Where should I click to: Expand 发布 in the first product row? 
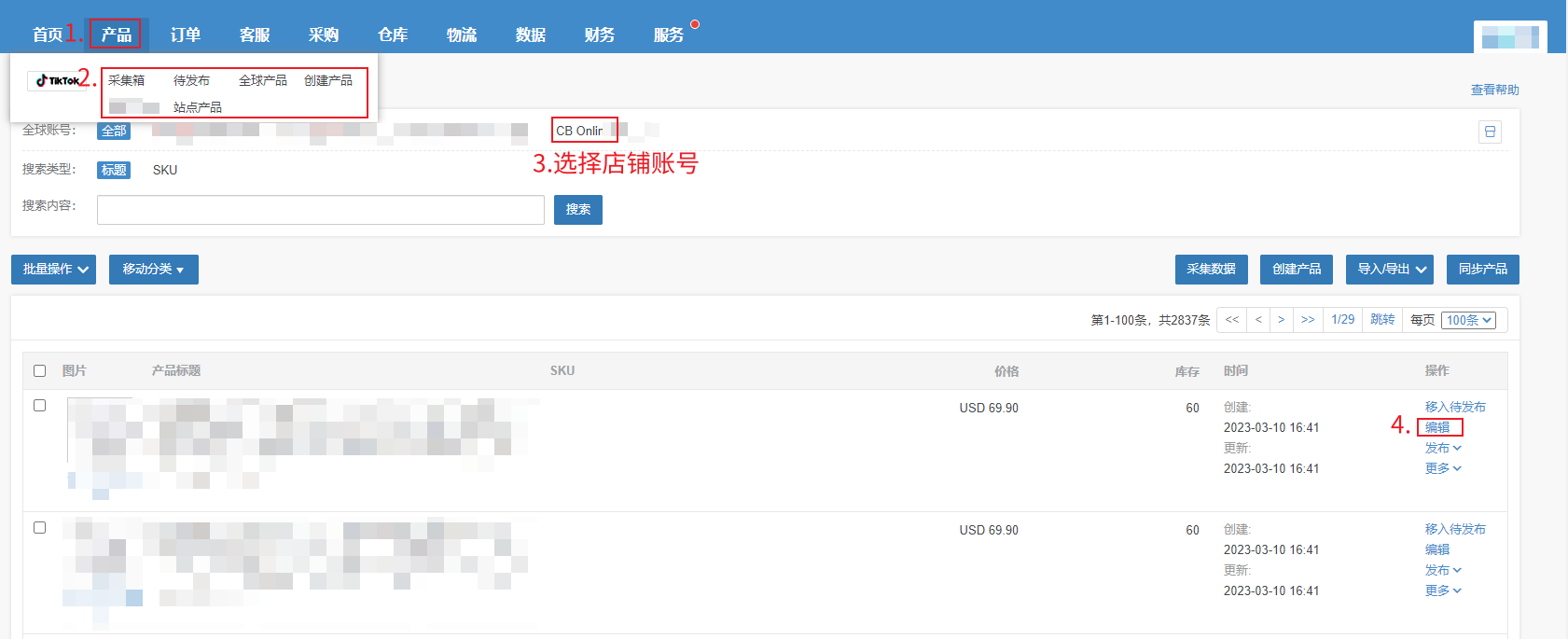coord(1442,448)
